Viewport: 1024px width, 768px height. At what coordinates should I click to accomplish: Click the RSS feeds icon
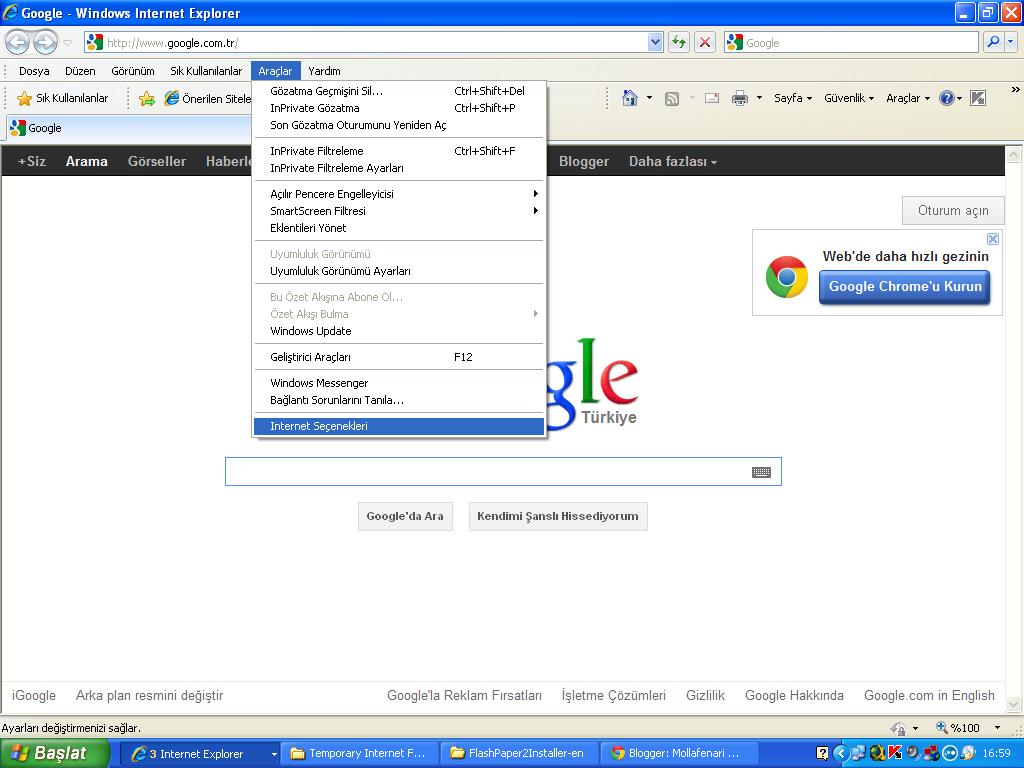click(x=671, y=99)
